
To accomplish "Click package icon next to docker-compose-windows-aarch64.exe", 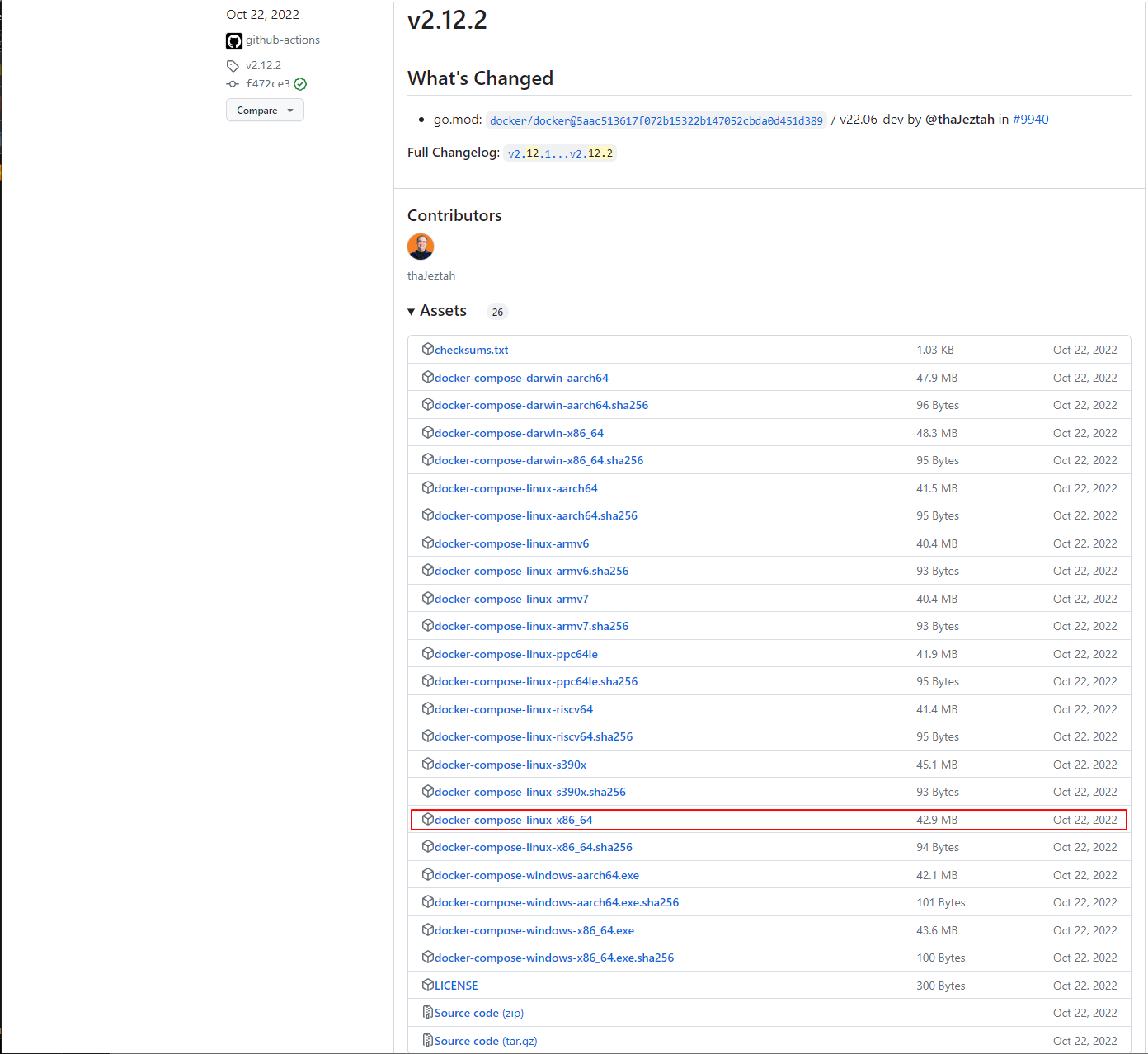I will [428, 874].
